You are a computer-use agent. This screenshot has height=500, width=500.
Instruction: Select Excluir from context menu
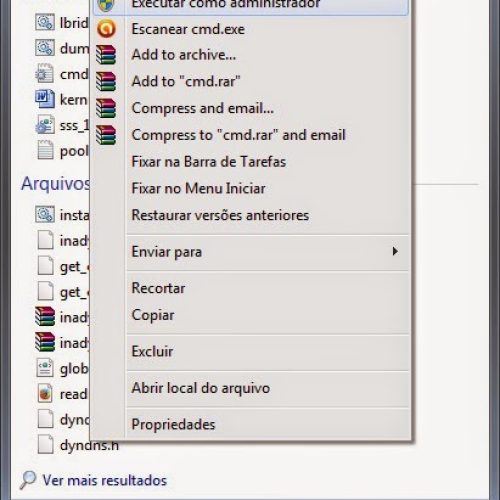pos(251,352)
